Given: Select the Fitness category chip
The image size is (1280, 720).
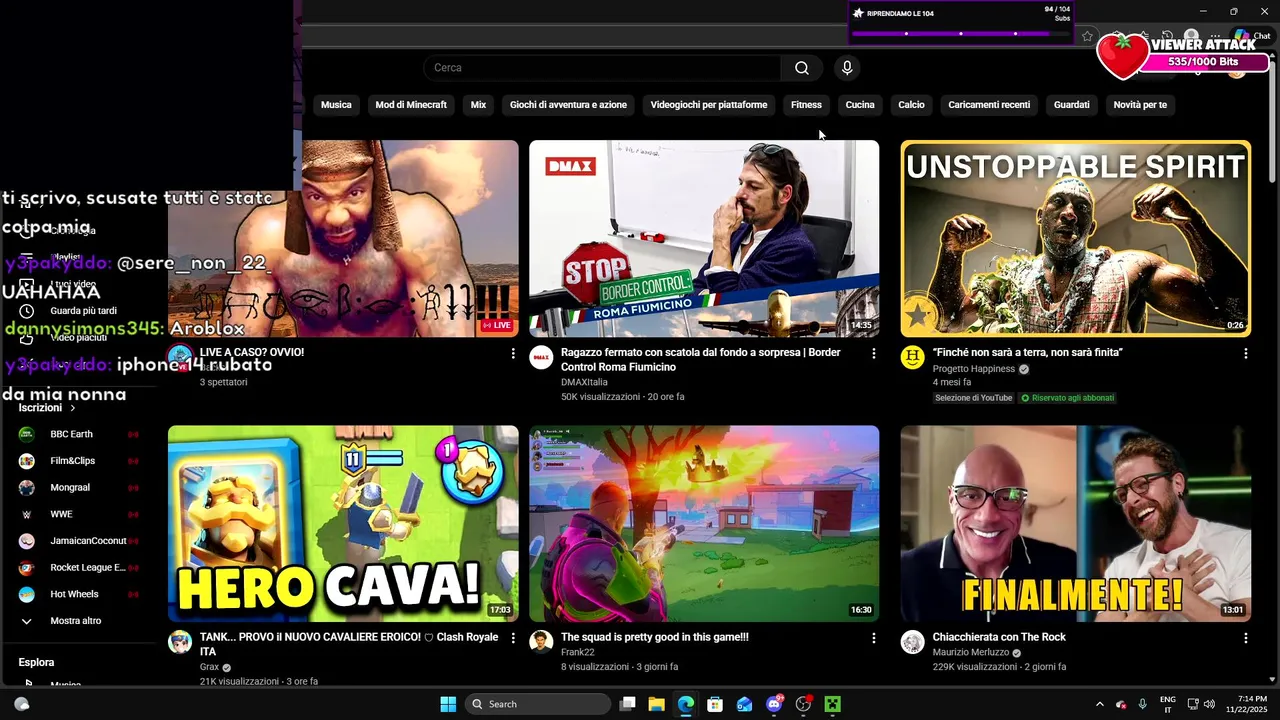Looking at the screenshot, I should (x=806, y=105).
